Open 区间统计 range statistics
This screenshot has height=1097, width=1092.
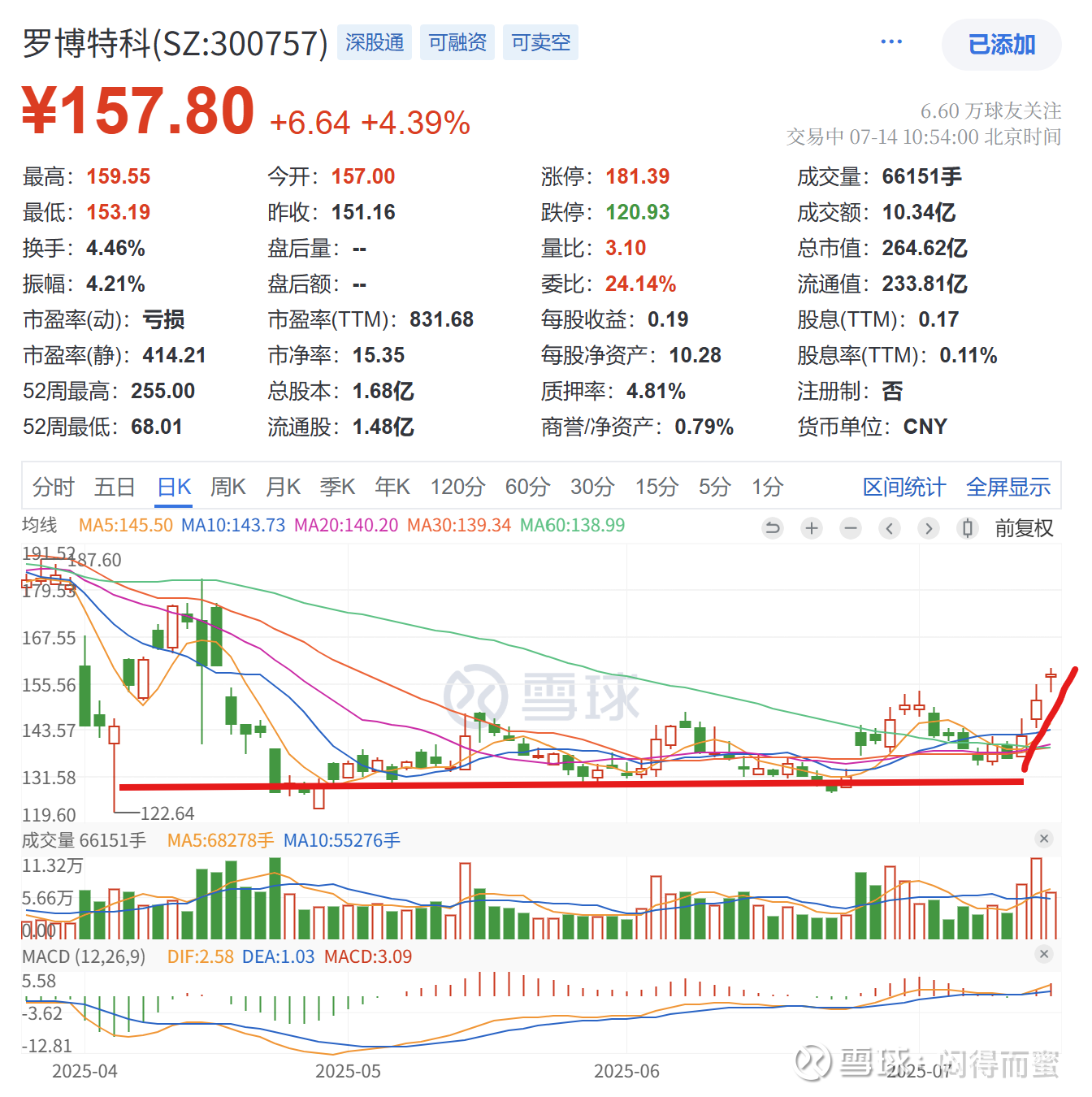[x=904, y=487]
